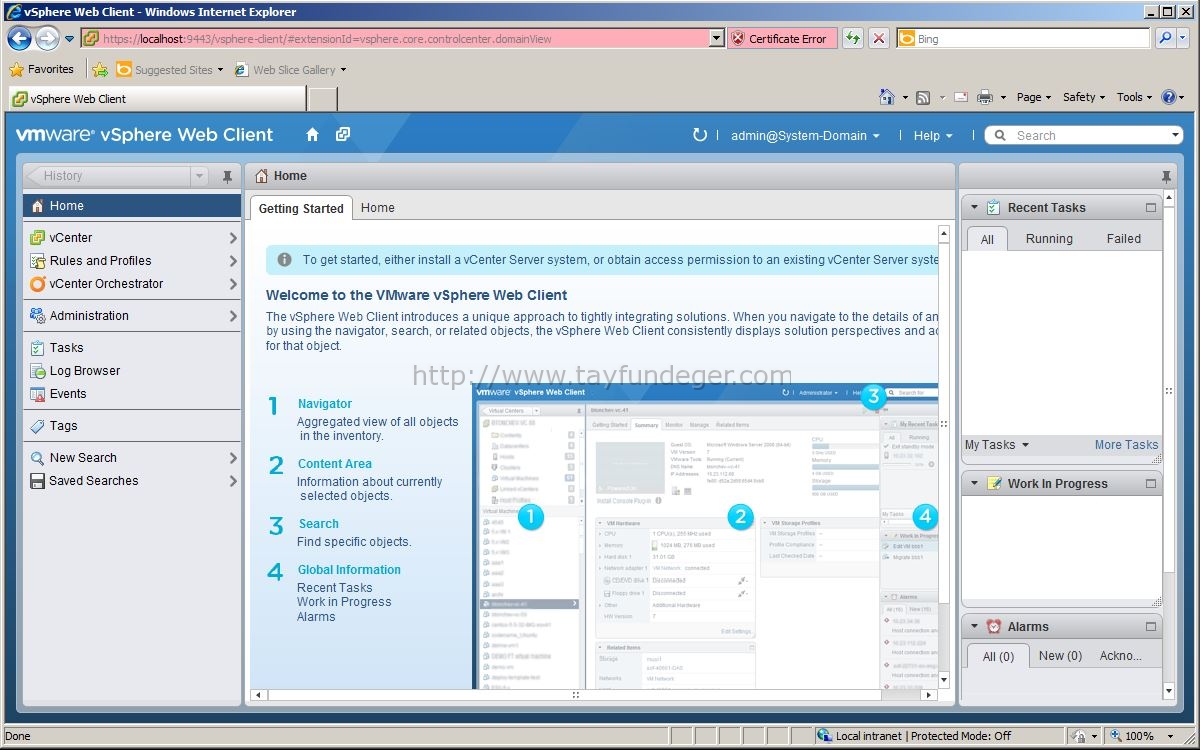Click the IE print icon
The height and width of the screenshot is (750, 1200).
984,97
